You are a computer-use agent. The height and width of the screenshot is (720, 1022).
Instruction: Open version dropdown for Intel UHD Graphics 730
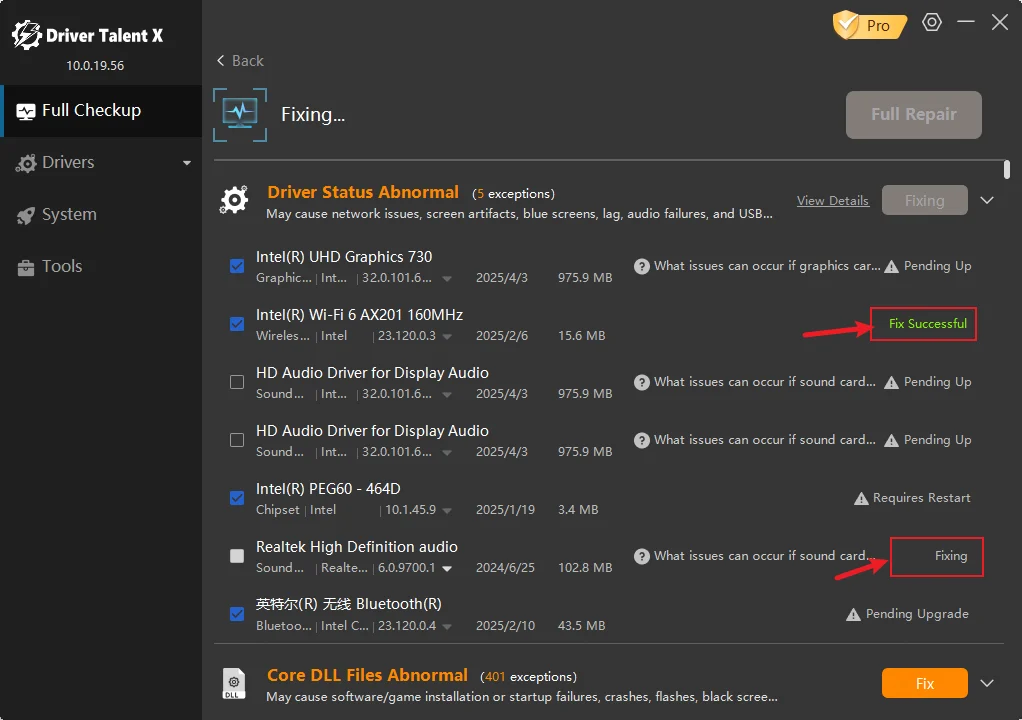pyautogui.click(x=447, y=279)
